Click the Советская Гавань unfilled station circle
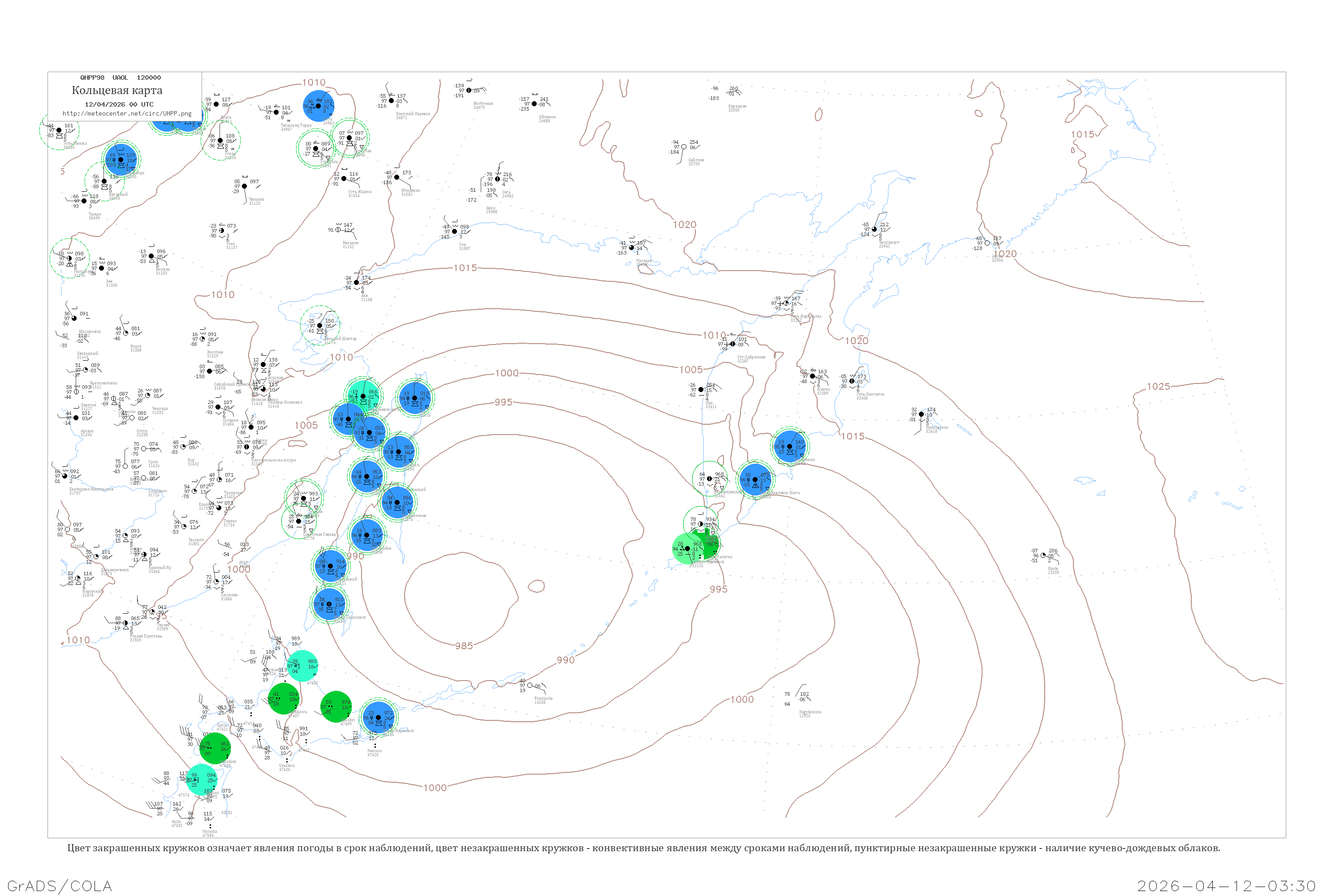This screenshot has width=1344, height=896. point(298,521)
